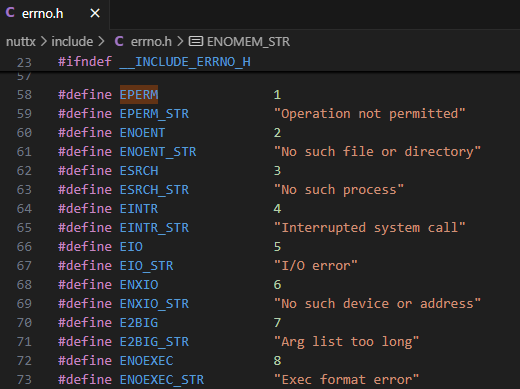Screen dimensions: 520x389
Task: Click the string "No such device or address"
Action: tap(377, 304)
